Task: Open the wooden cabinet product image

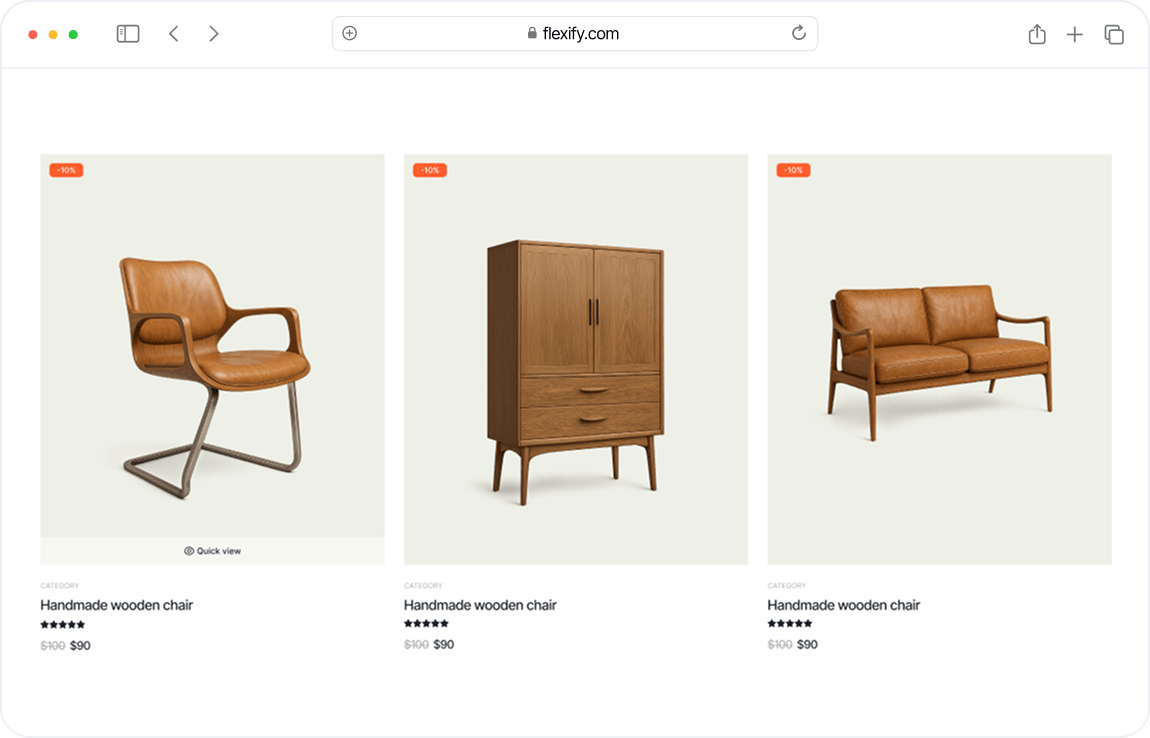Action: tap(575, 360)
